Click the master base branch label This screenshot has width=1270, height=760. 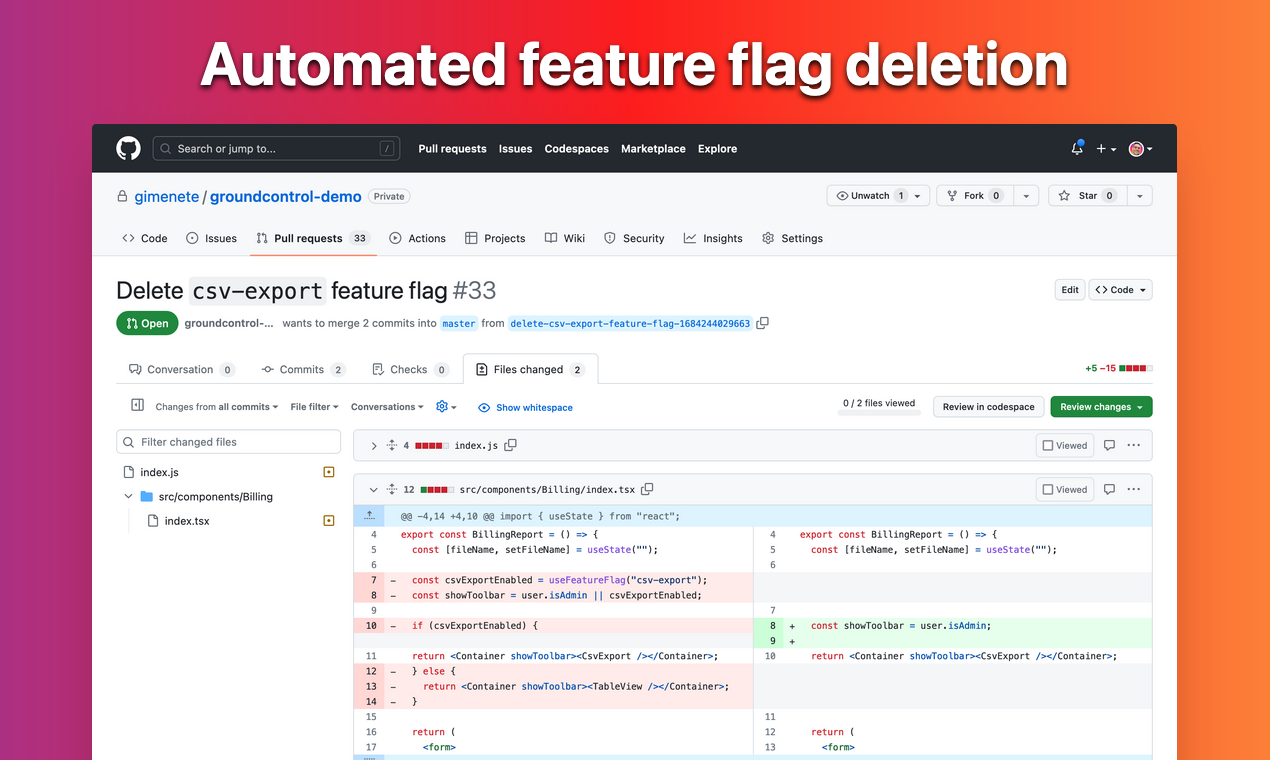459,324
